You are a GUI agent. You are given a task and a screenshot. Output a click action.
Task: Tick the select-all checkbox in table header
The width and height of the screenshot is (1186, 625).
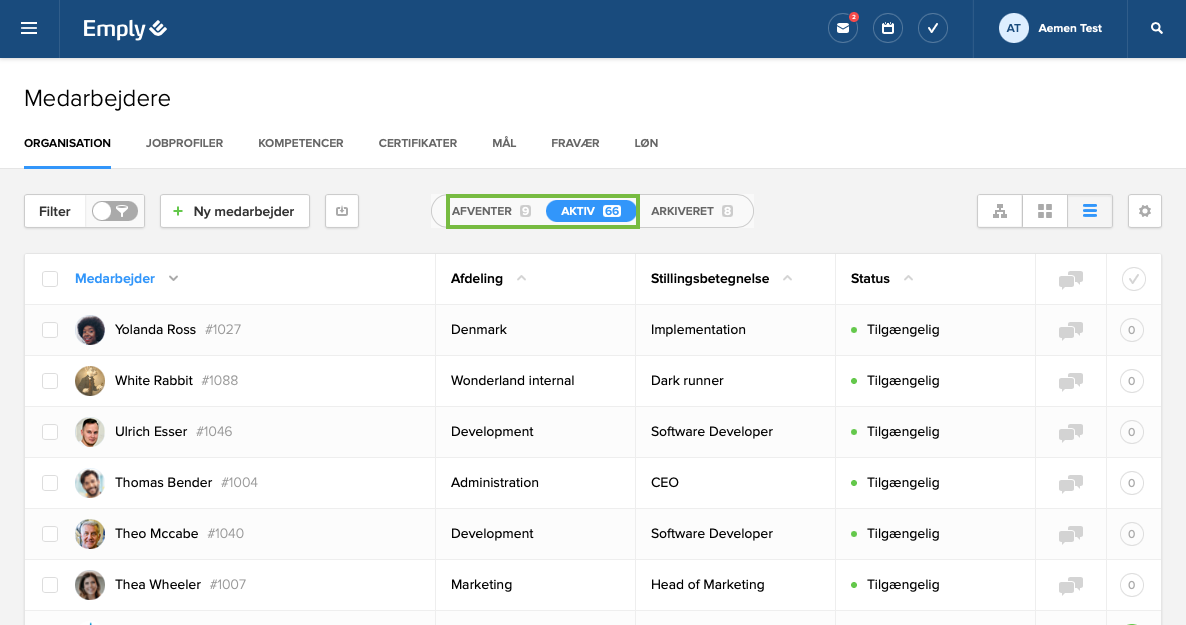(x=50, y=279)
